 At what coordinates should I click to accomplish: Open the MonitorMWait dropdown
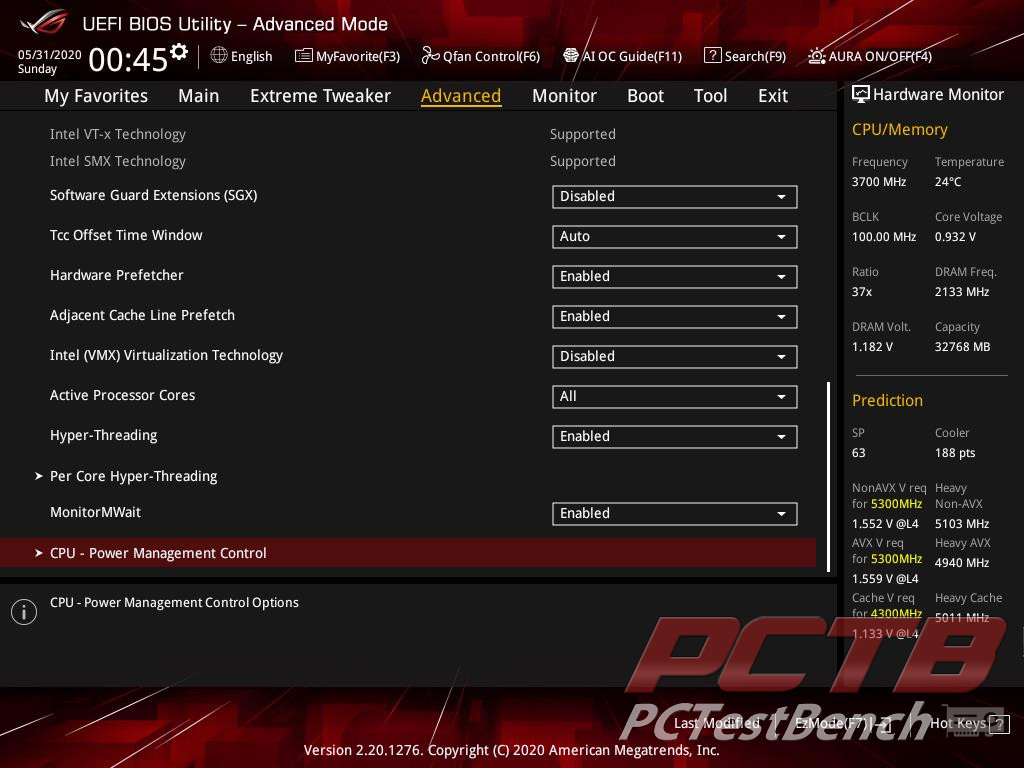pyautogui.click(x=675, y=513)
